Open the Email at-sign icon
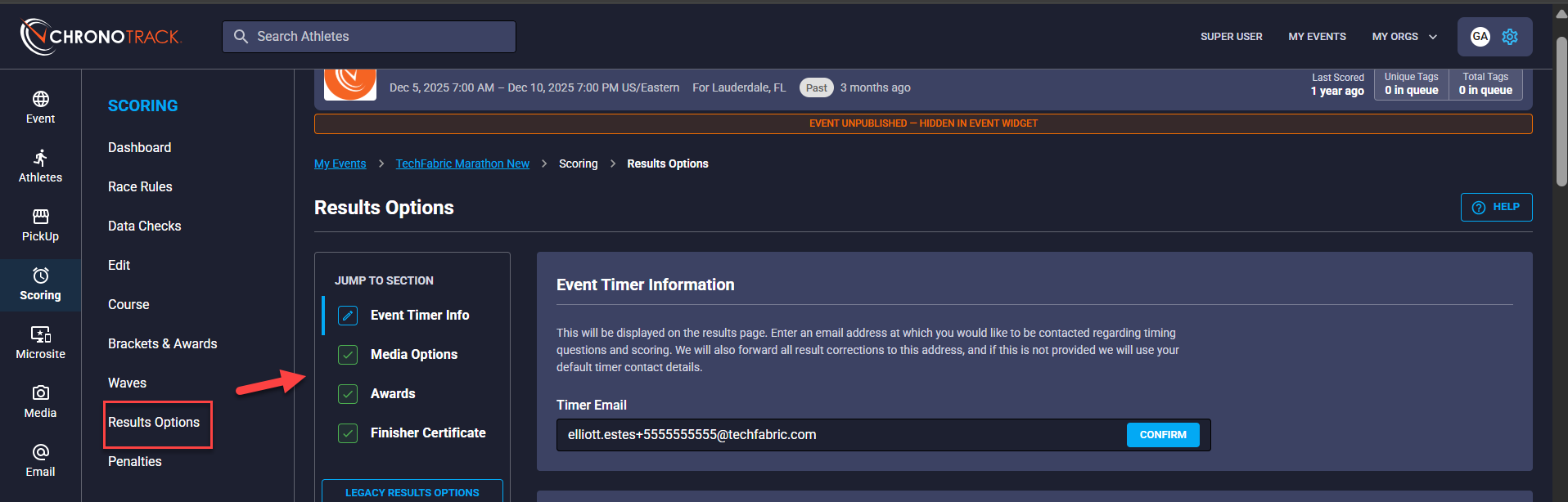Screen dimensions: 1568x502 point(40,452)
